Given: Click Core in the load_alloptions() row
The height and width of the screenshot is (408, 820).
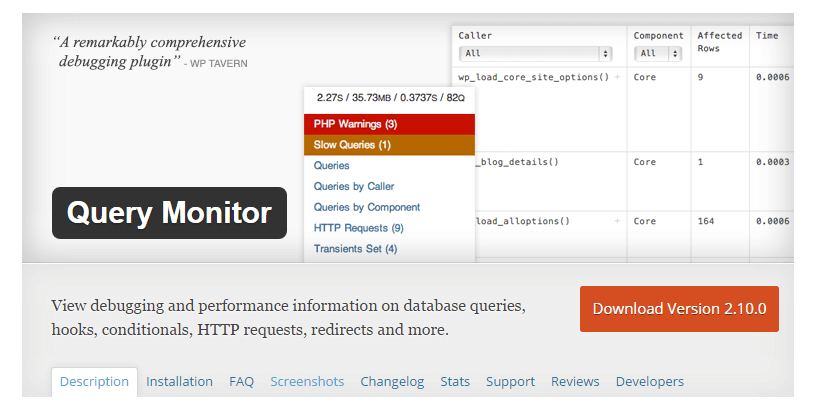Looking at the screenshot, I should coord(644,221).
